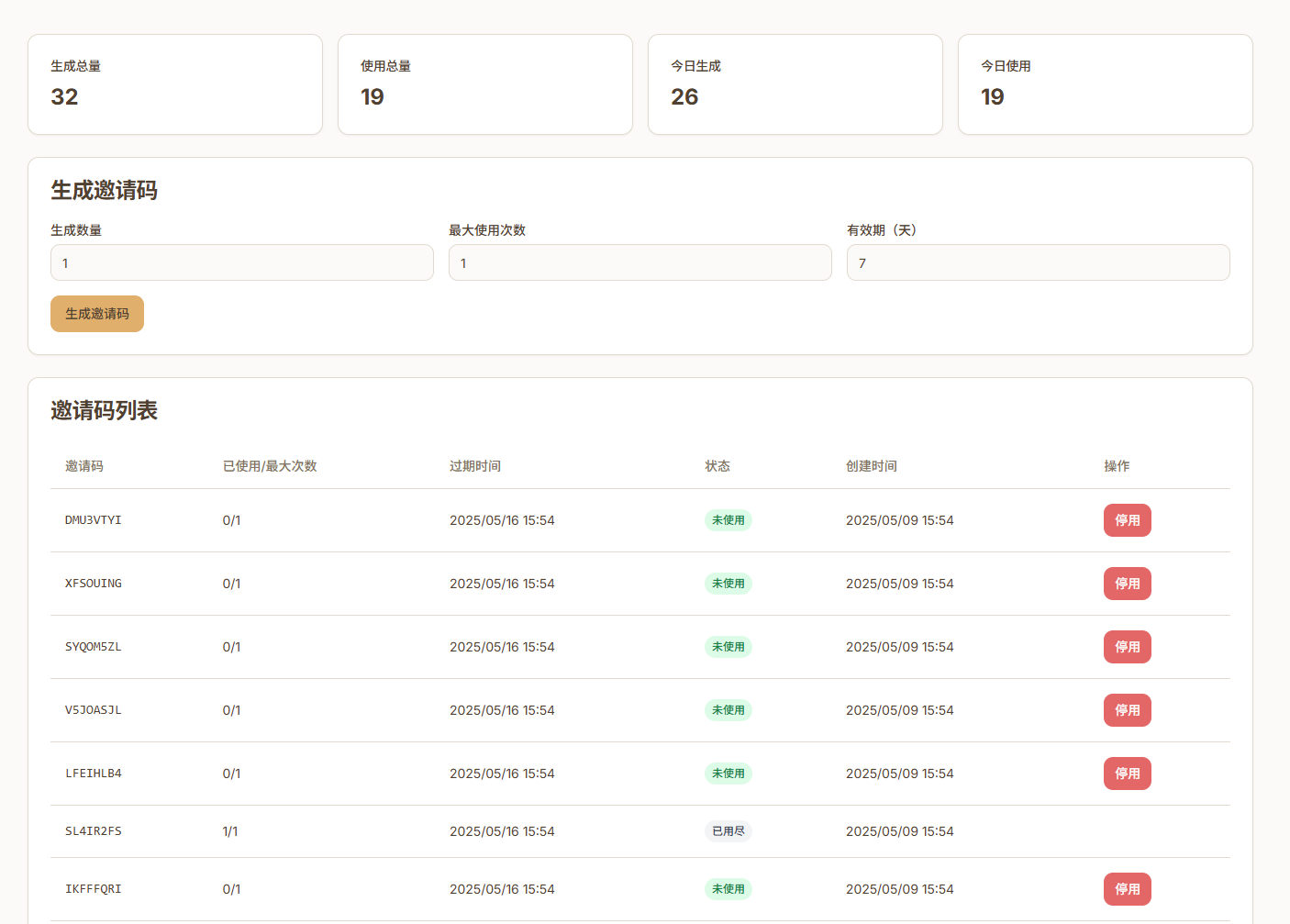
Task: Click the 状态 column header
Action: coord(717,466)
